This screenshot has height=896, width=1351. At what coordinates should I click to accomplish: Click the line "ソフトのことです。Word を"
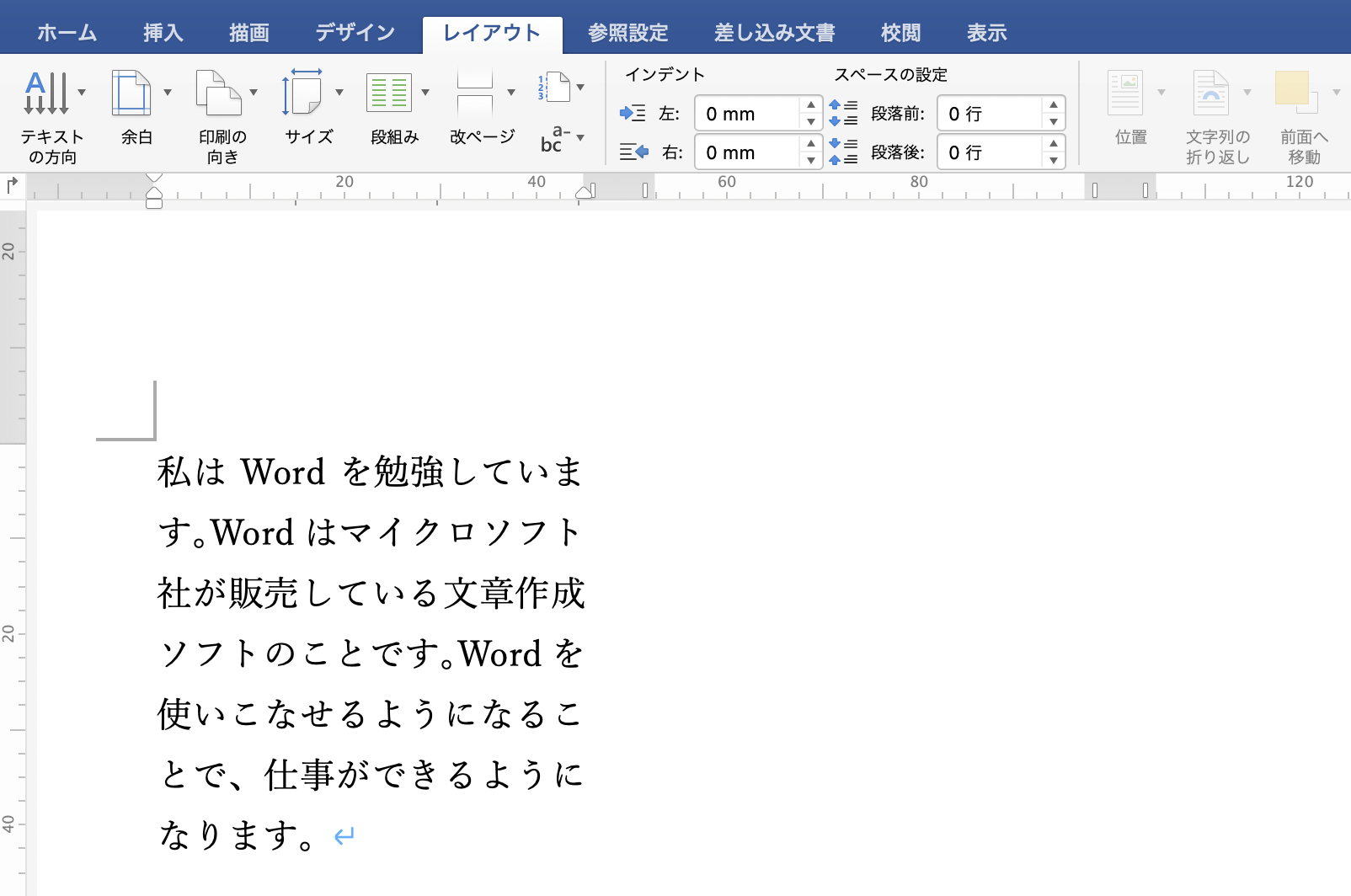371,653
